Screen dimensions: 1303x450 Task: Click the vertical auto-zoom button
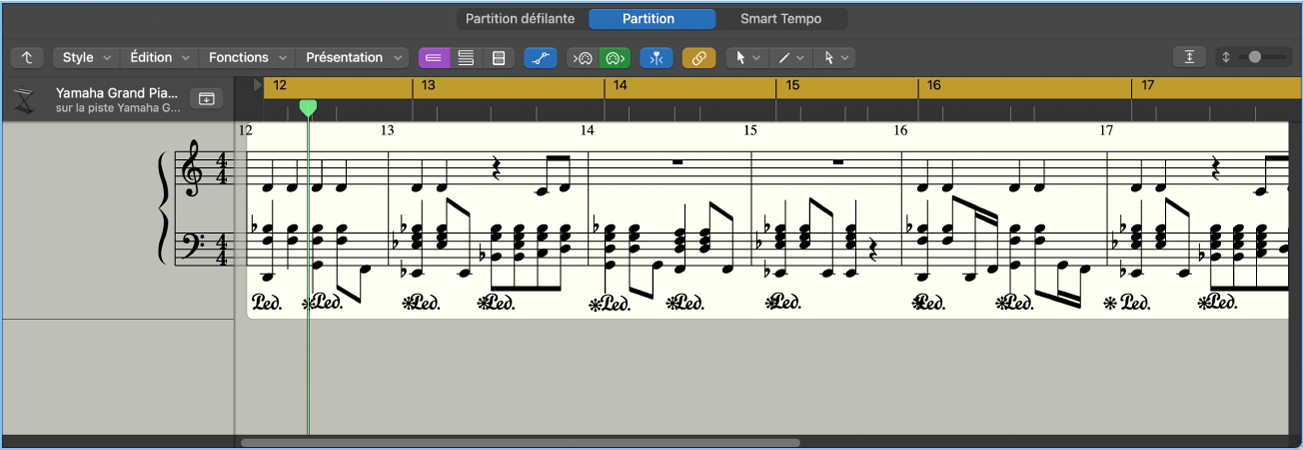coord(1190,58)
